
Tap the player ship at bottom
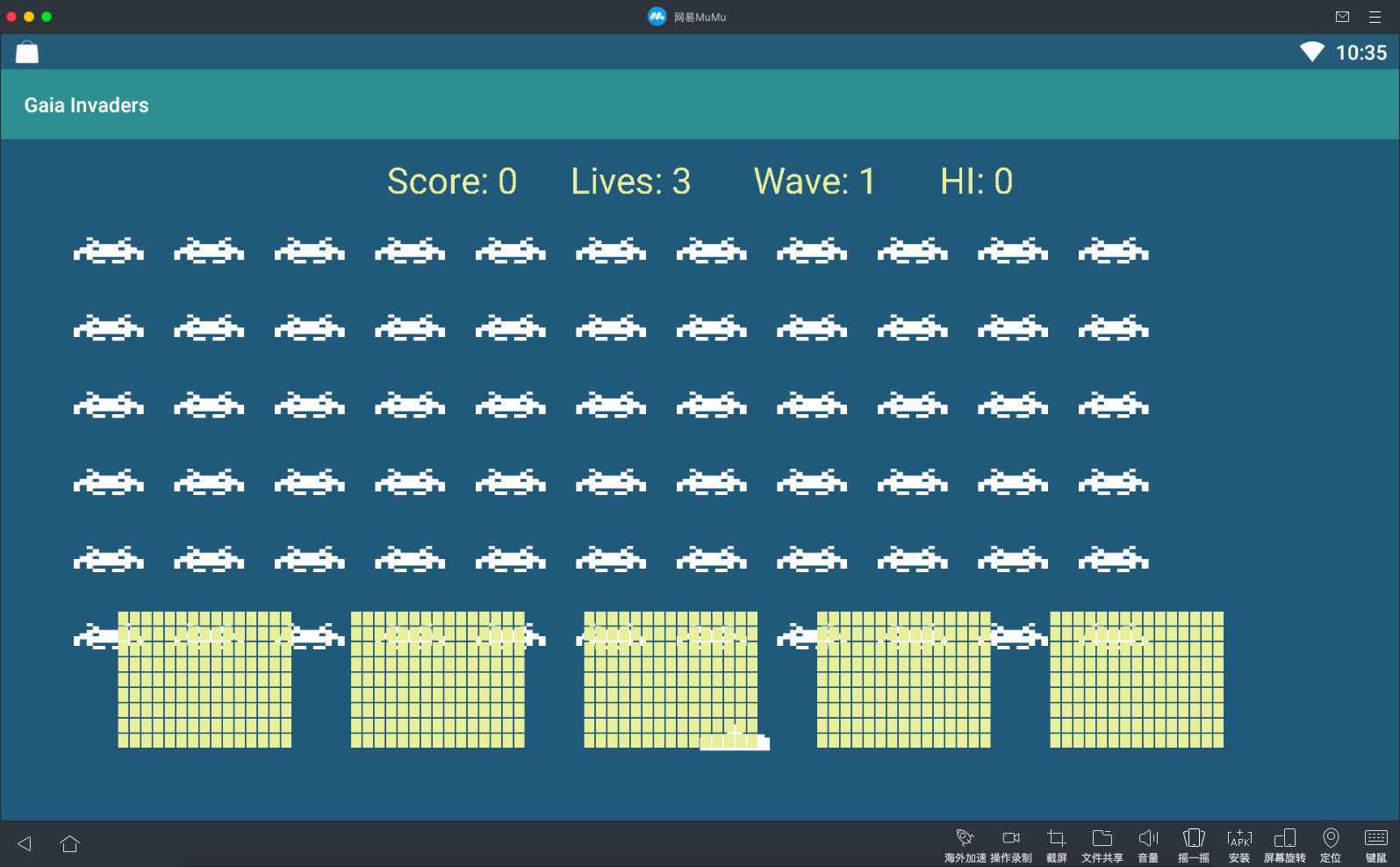coord(735,738)
